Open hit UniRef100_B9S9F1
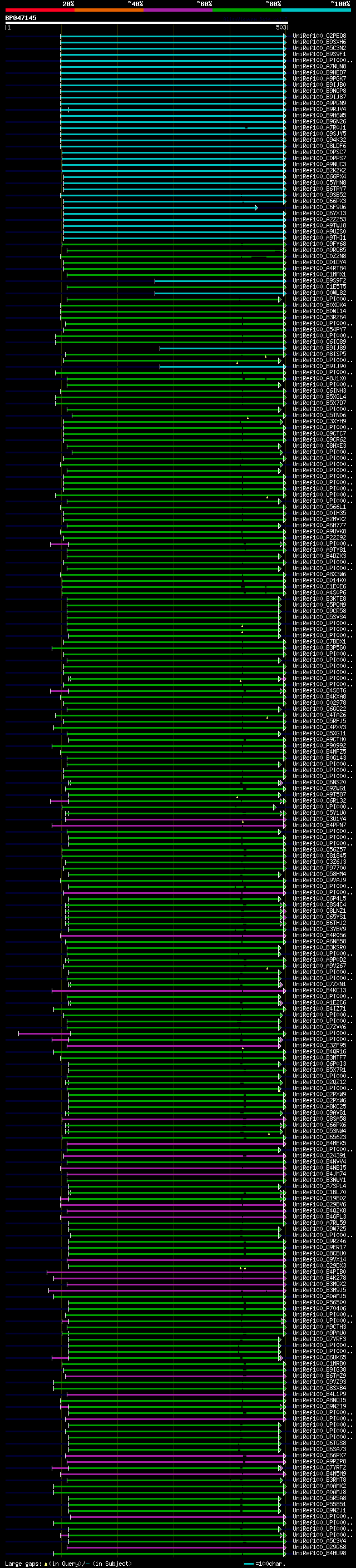The height and width of the screenshot is (1568, 356). [x=319, y=54]
